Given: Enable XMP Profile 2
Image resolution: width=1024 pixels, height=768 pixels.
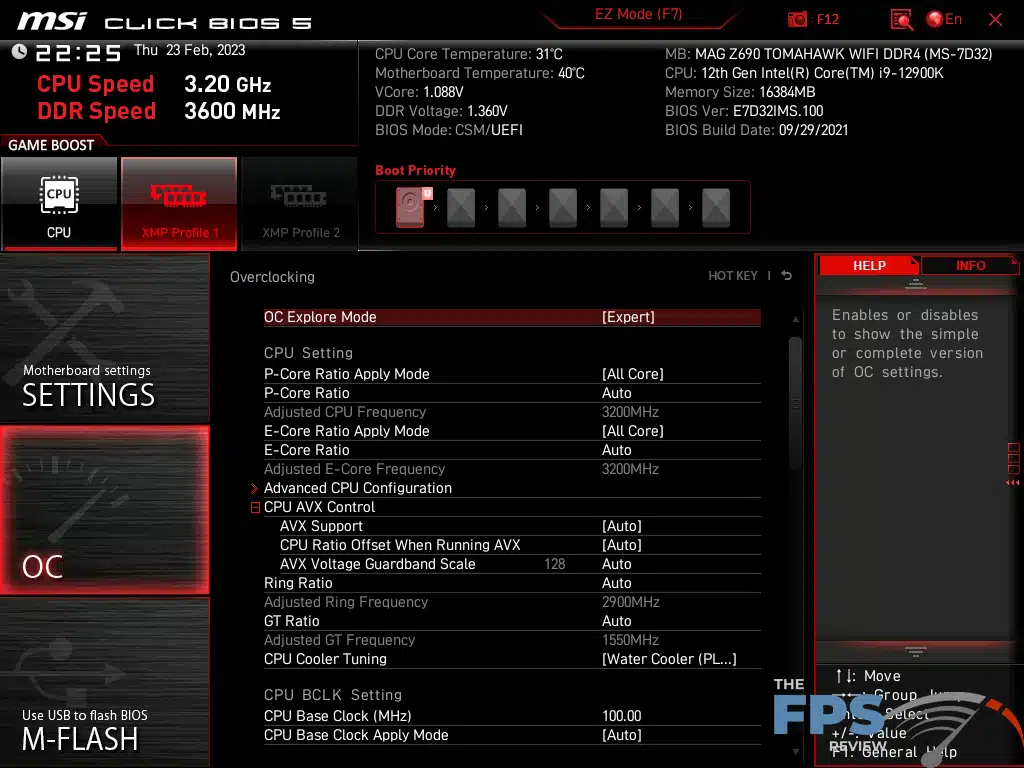Looking at the screenshot, I should [x=300, y=203].
